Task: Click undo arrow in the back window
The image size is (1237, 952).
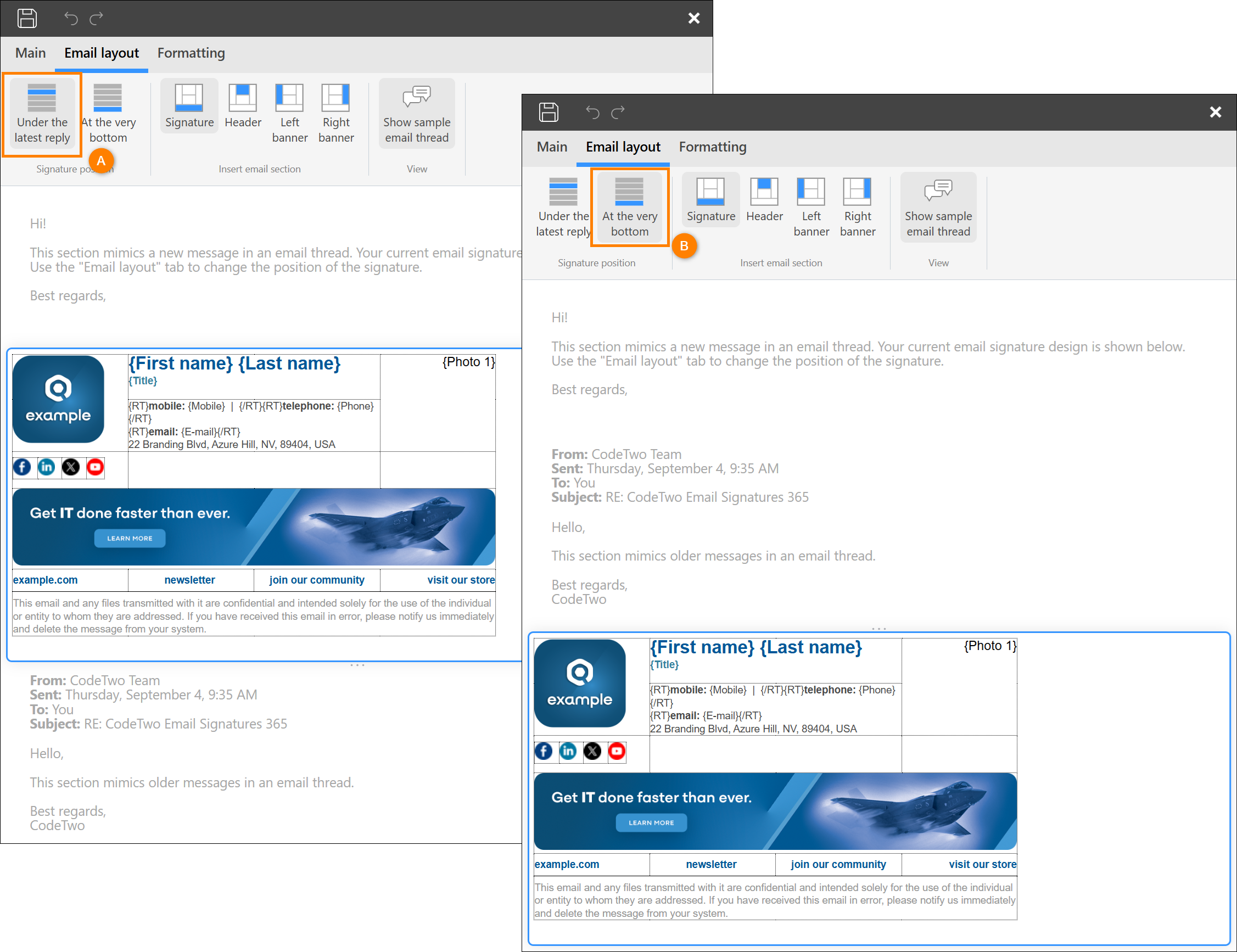Action: pos(71,18)
